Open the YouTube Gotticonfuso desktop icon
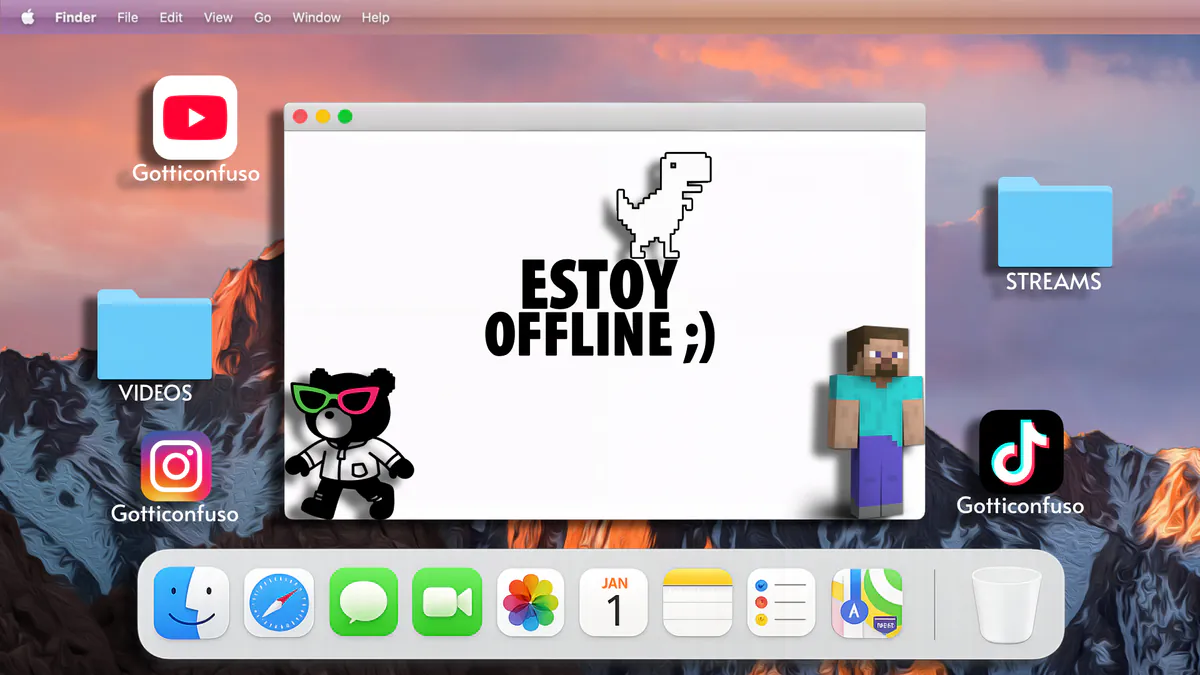 coord(195,118)
